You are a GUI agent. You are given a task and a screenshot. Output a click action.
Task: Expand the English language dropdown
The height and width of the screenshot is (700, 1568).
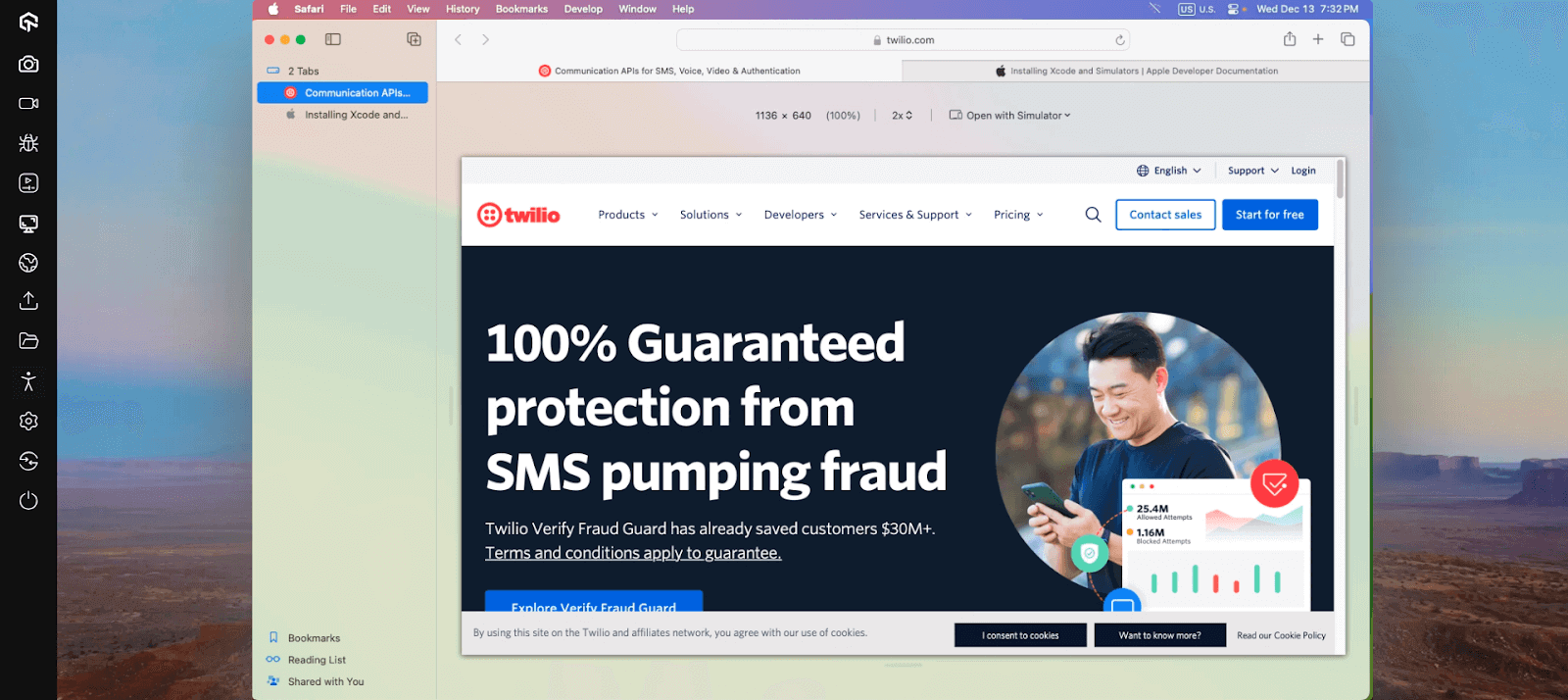point(1169,171)
